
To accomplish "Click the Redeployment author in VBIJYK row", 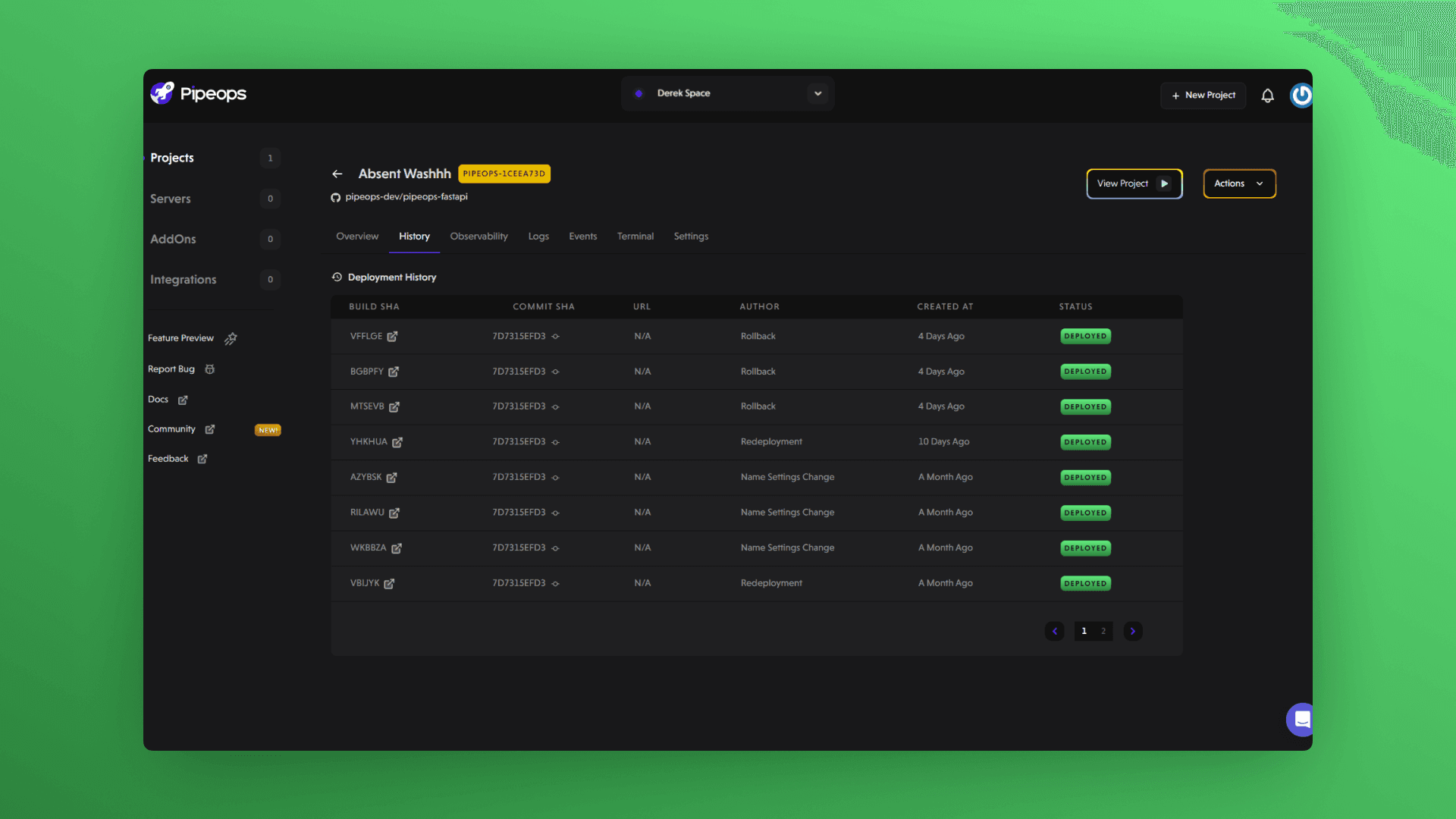I will pos(771,583).
